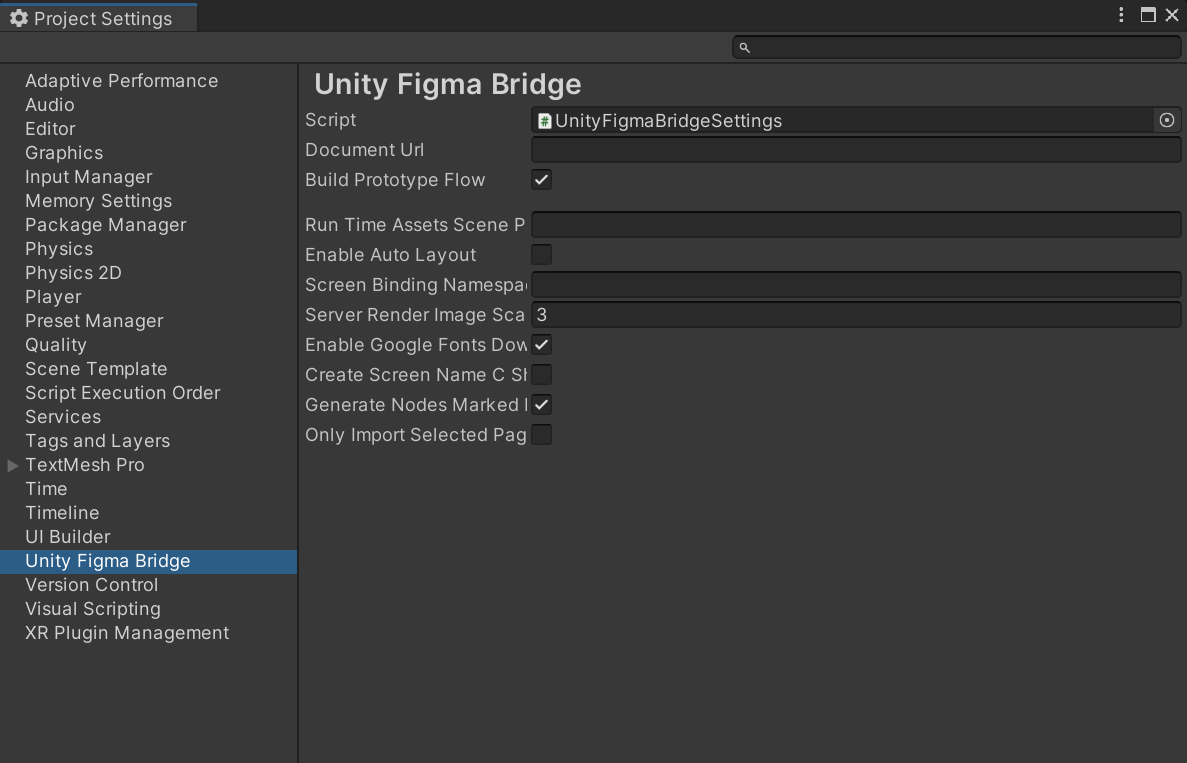
Task: Open the window kebab options menu
Action: point(1121,15)
